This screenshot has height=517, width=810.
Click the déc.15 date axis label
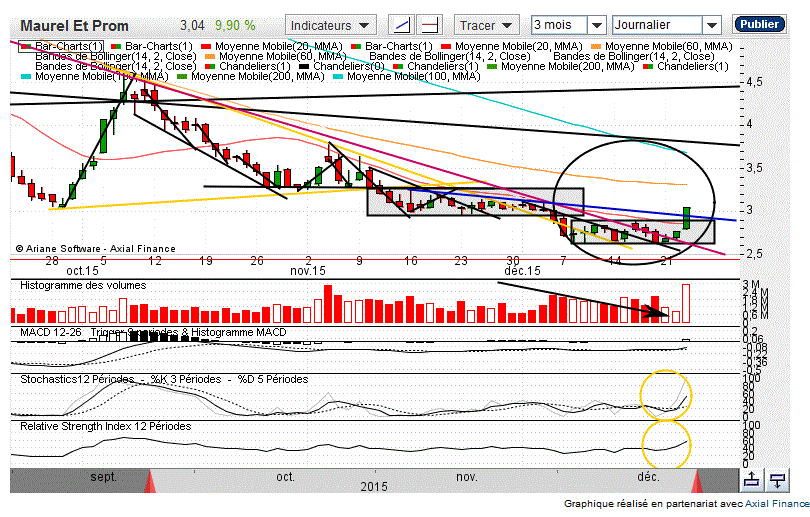(x=522, y=271)
